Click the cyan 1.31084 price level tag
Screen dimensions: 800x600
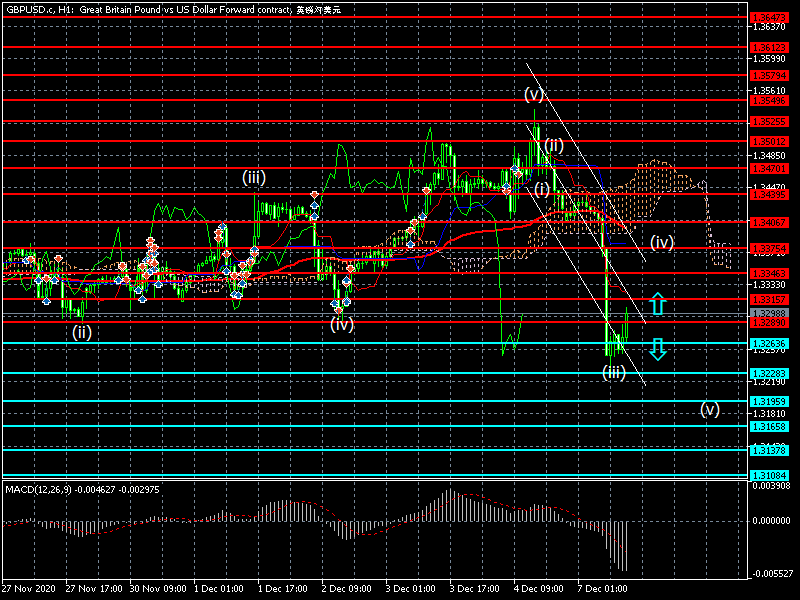coord(769,475)
